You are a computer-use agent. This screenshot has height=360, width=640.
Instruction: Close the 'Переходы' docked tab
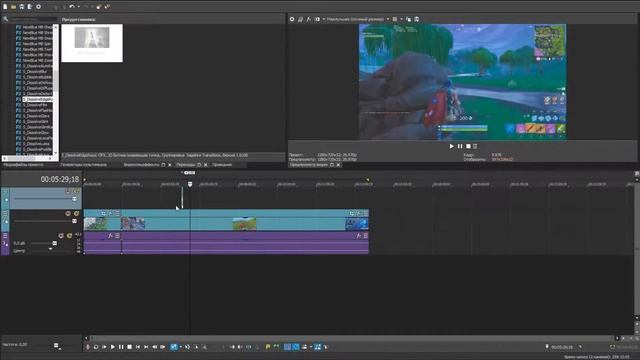coord(206,165)
